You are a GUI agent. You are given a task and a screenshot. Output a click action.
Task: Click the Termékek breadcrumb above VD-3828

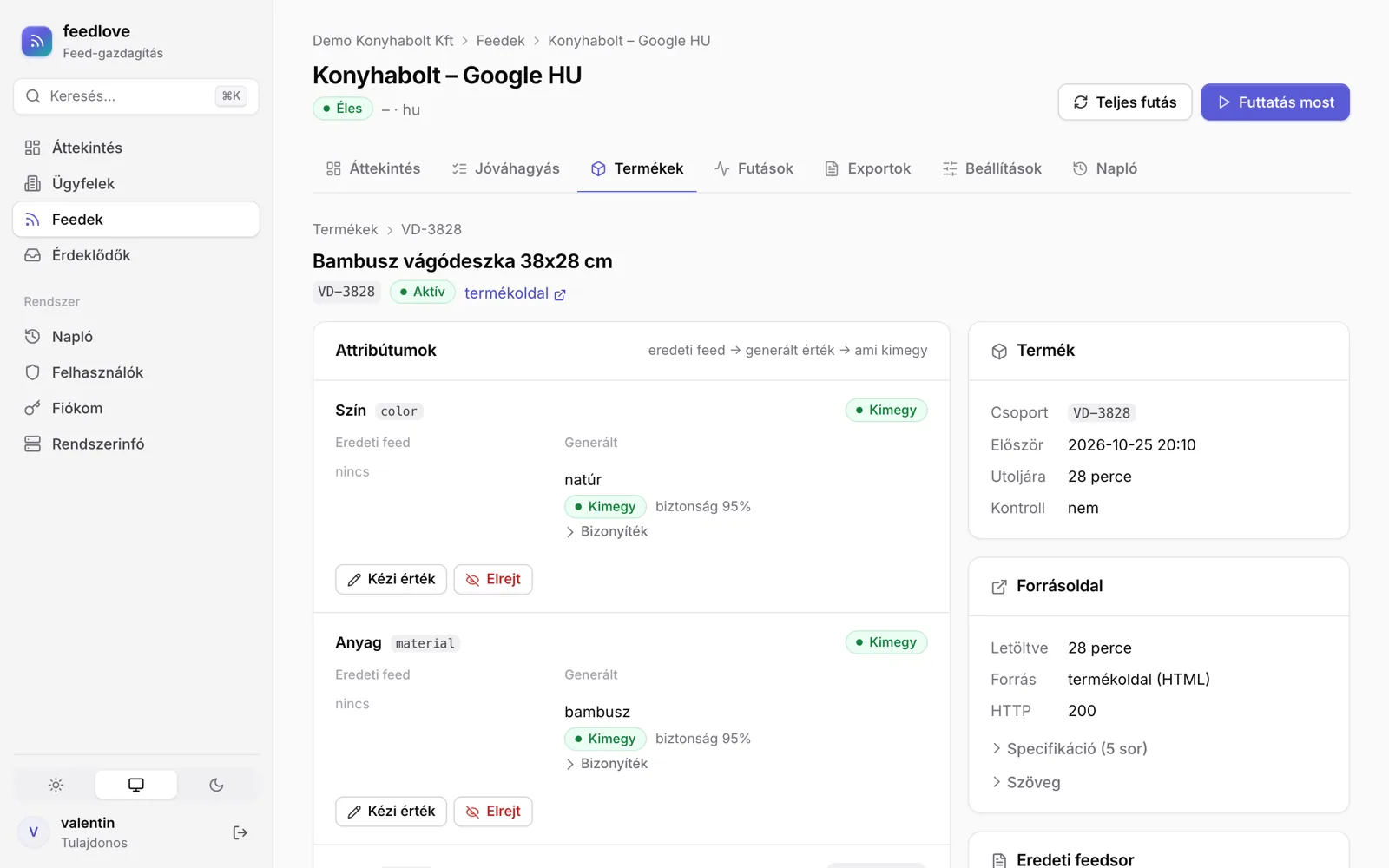coord(346,229)
